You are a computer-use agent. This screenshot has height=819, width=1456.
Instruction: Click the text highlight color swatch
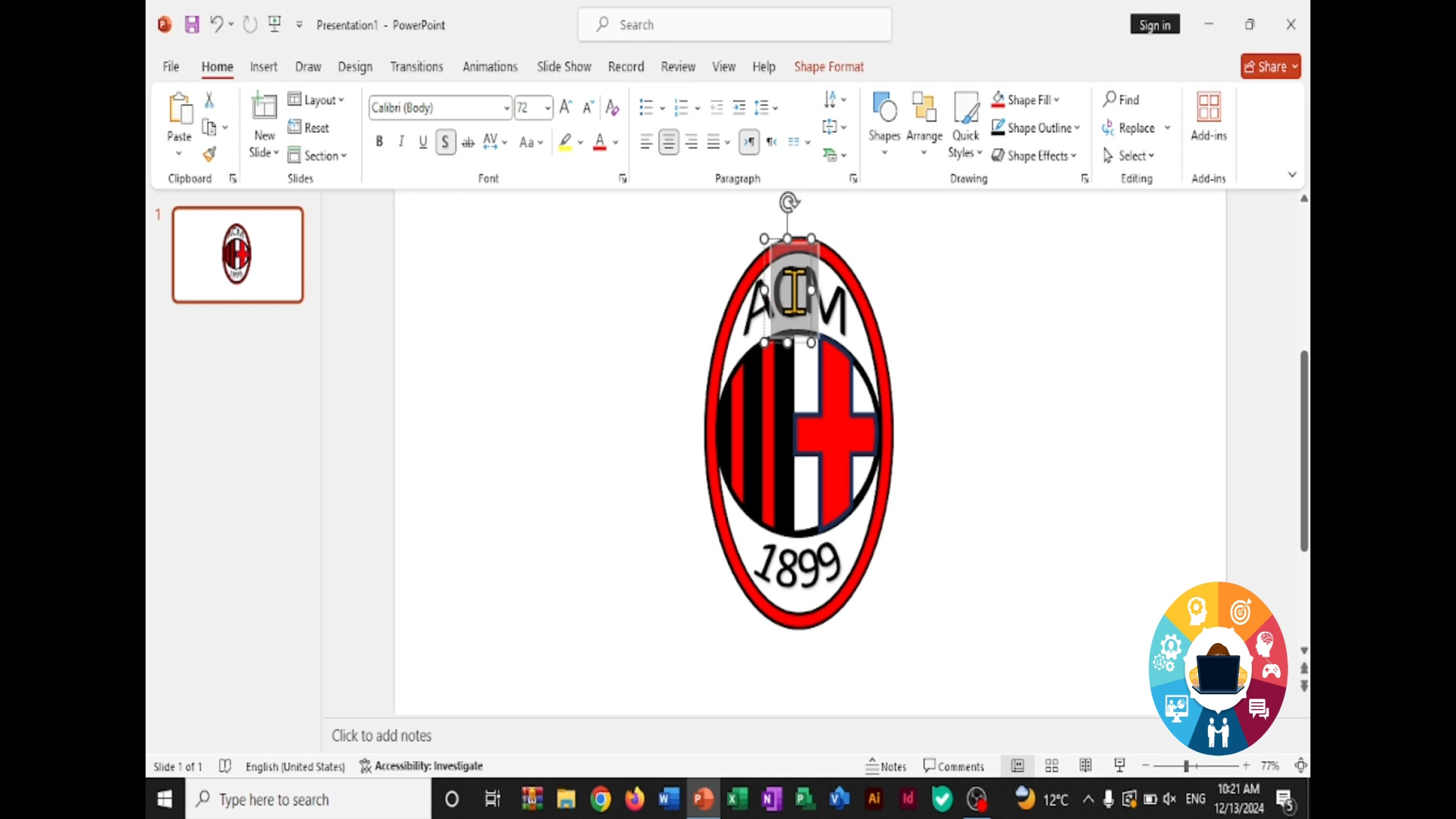tap(565, 142)
